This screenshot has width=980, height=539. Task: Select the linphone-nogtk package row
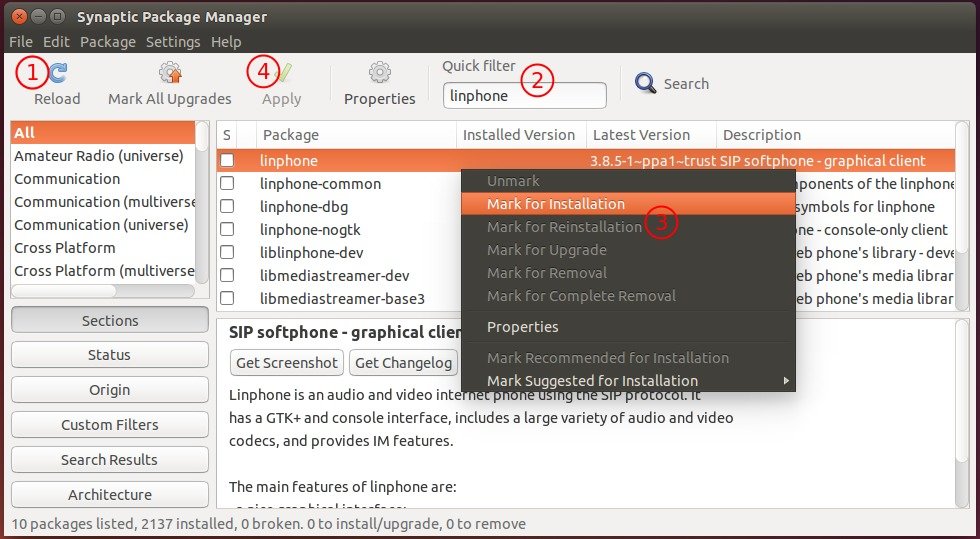coord(339,230)
